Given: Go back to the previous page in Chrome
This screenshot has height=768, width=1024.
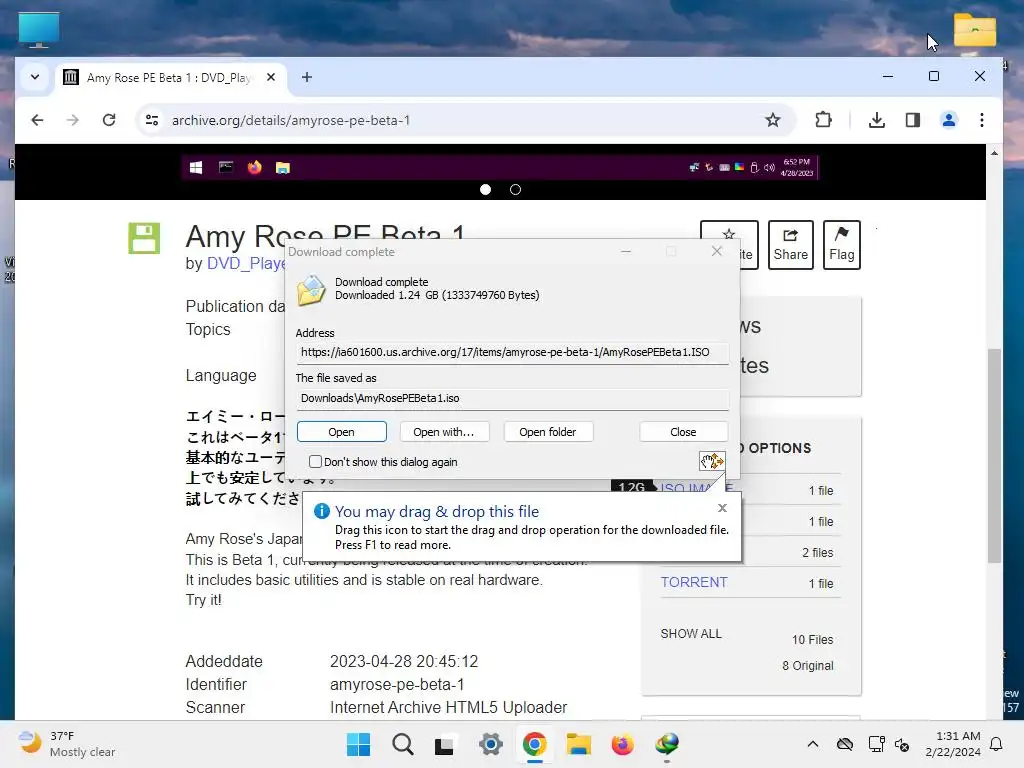Looking at the screenshot, I should point(37,120).
